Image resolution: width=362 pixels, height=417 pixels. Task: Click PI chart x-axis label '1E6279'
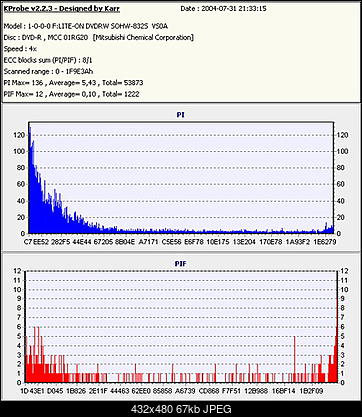click(325, 242)
